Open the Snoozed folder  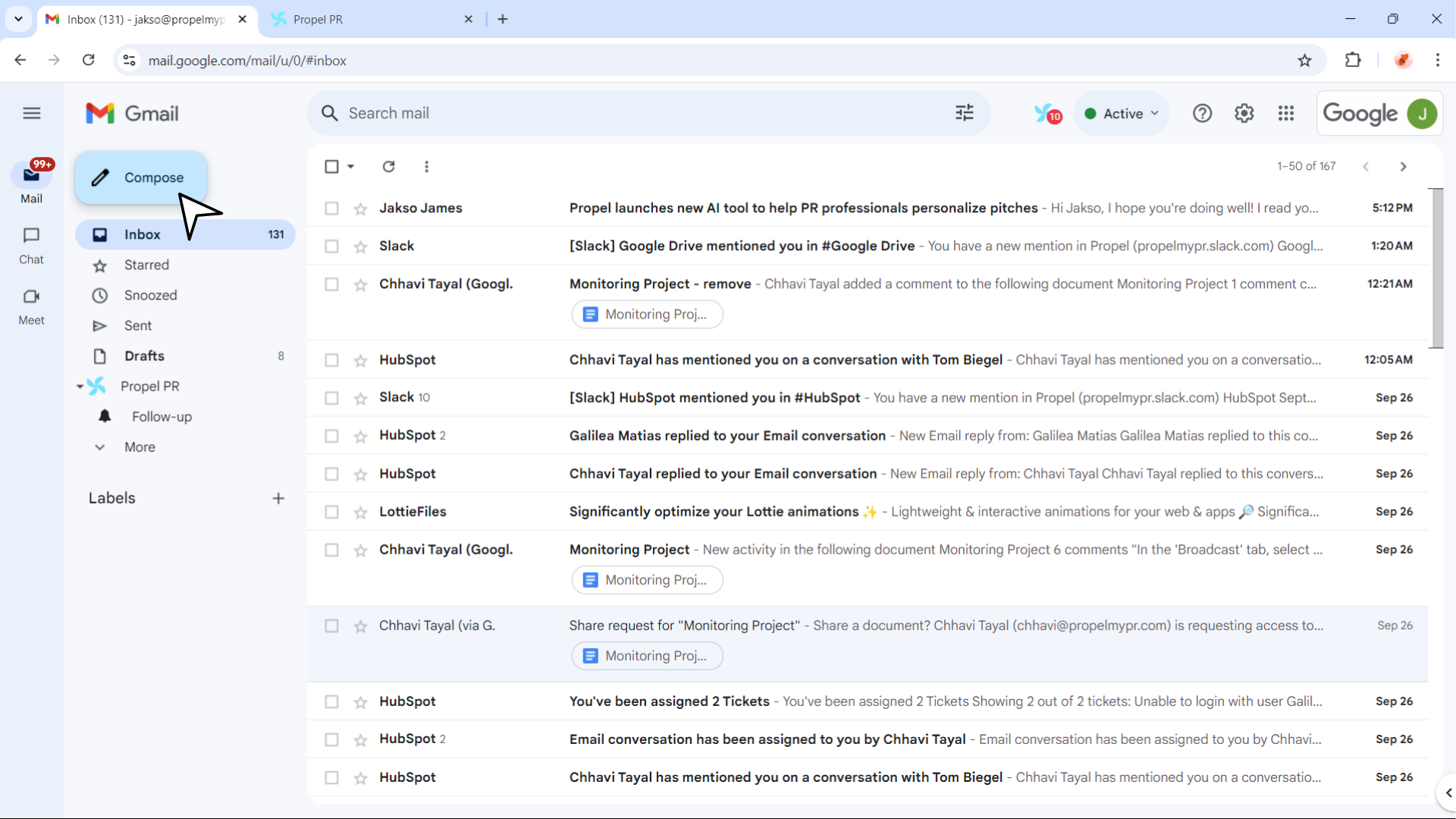150,295
